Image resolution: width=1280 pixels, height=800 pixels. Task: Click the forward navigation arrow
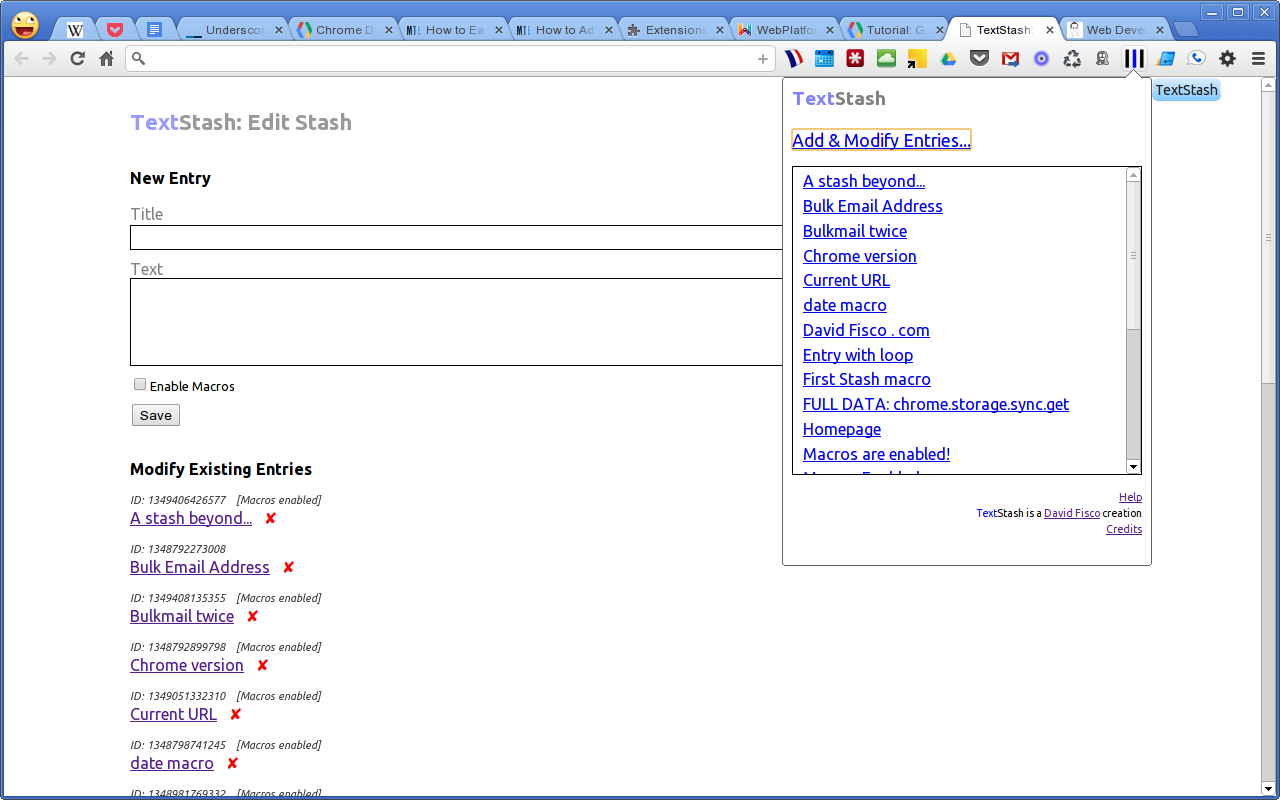tap(49, 59)
